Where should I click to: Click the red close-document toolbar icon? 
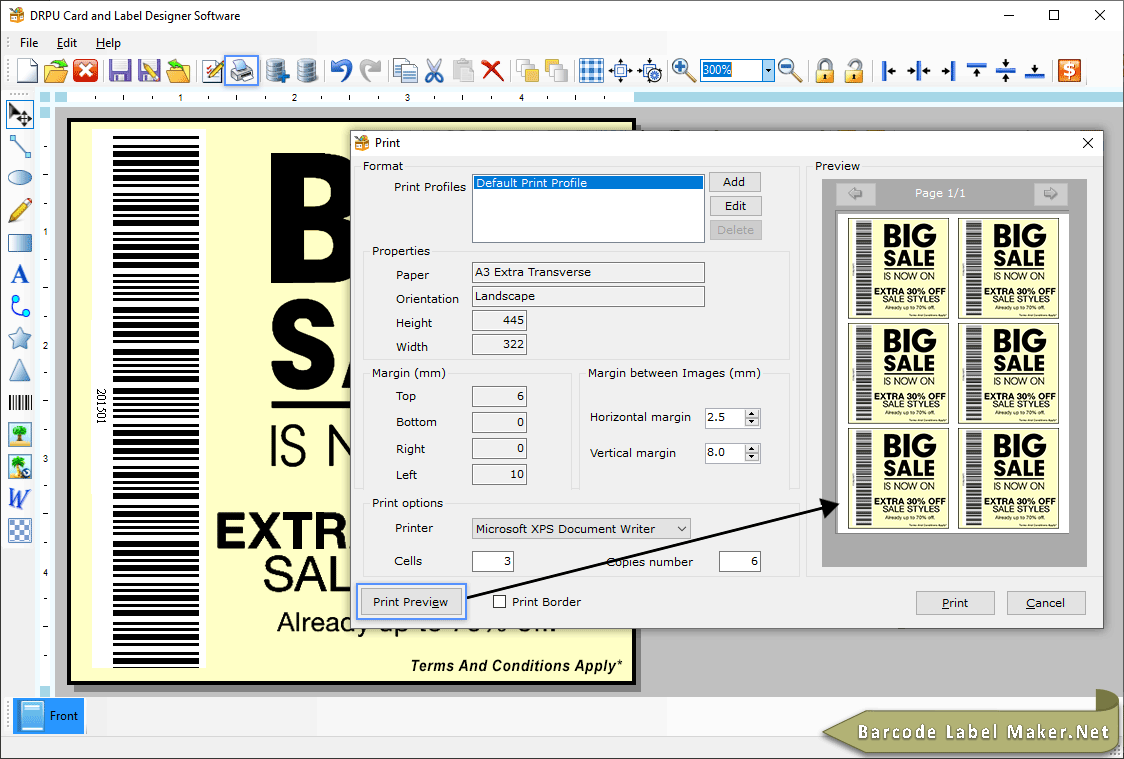click(x=85, y=70)
